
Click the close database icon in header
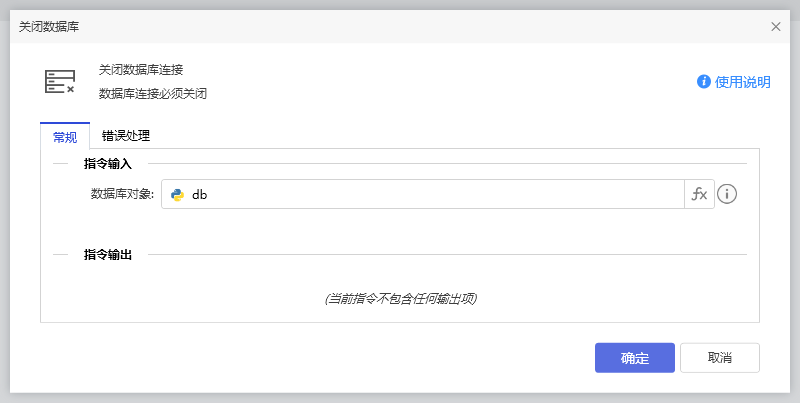coord(60,82)
